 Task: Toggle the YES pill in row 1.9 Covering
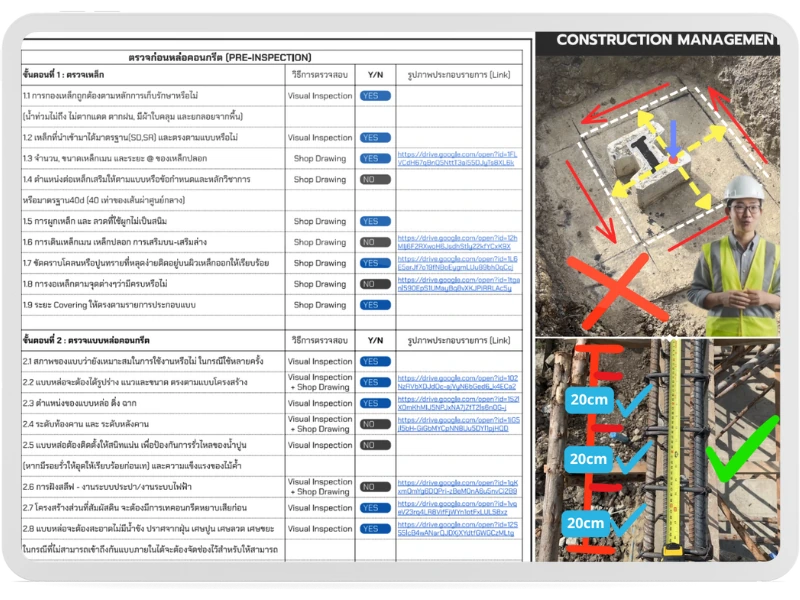pos(375,305)
